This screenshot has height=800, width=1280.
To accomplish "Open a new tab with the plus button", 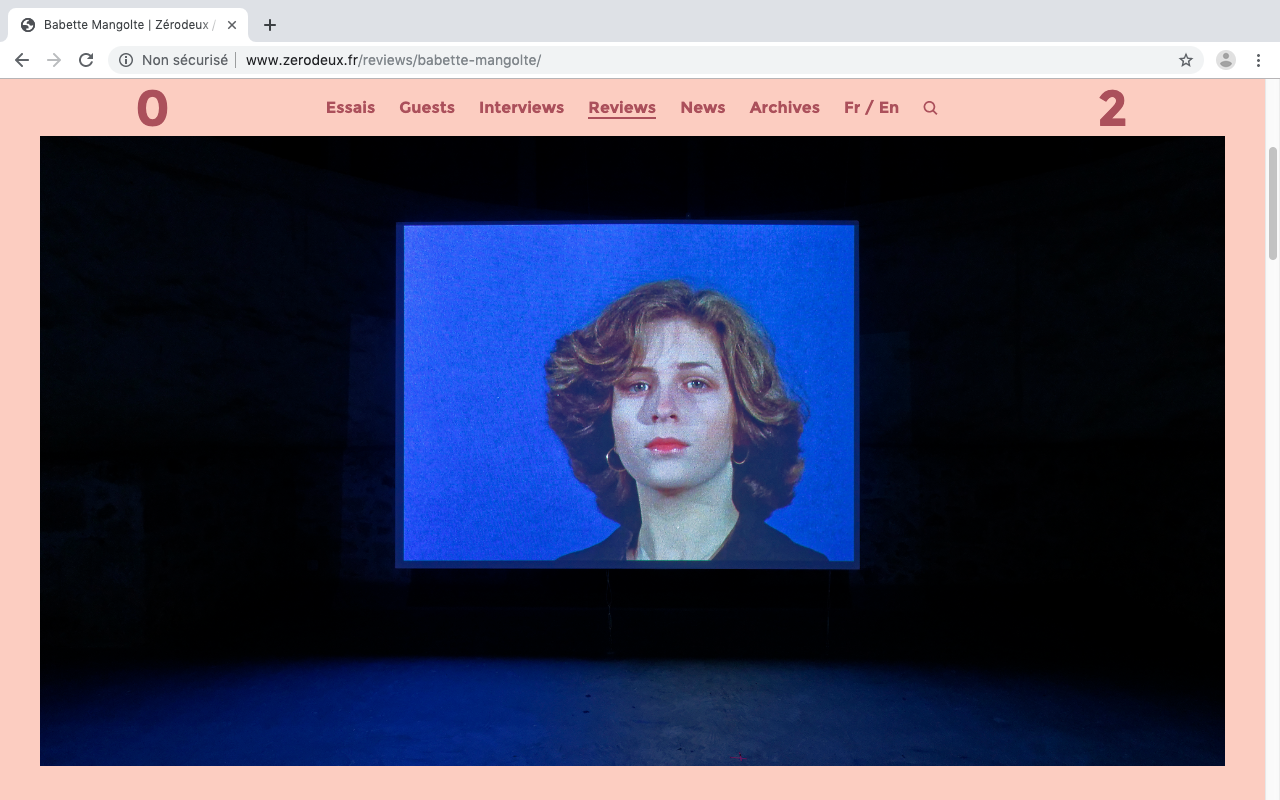I will (269, 25).
